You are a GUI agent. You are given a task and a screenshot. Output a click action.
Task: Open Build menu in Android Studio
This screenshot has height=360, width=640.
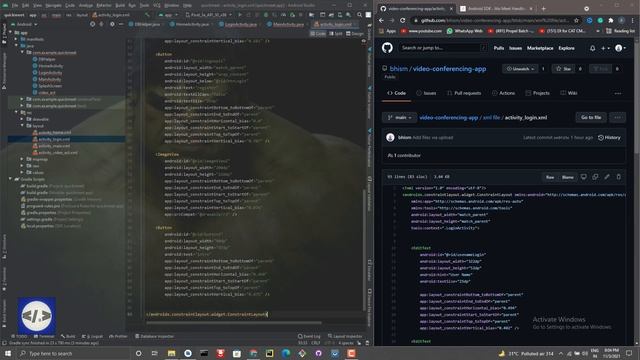pyautogui.click(x=120, y=5)
